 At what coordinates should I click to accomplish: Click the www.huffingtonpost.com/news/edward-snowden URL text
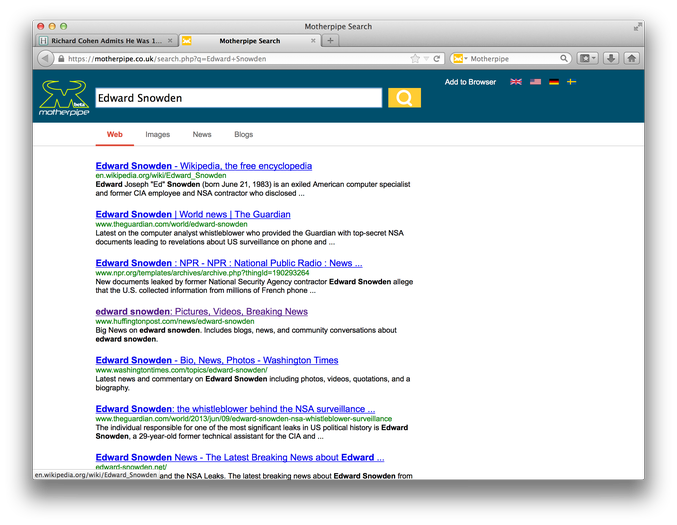click(174, 321)
